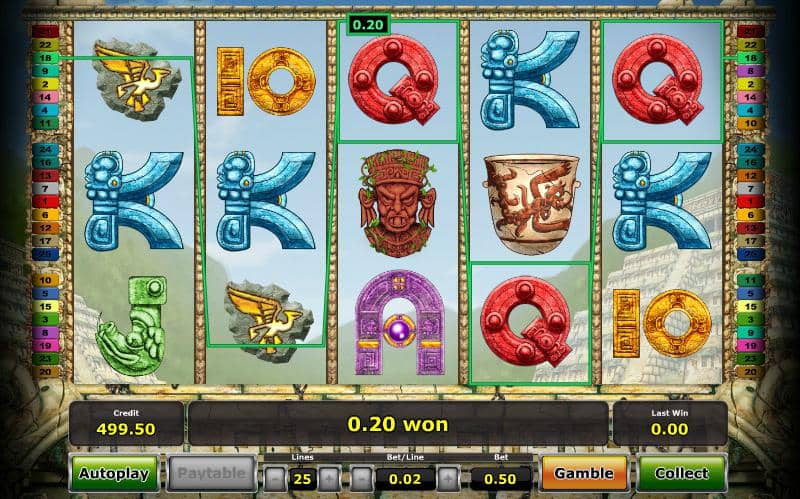This screenshot has width=800, height=499.
Task: Select the painted clay pot symbol
Action: coord(531,203)
